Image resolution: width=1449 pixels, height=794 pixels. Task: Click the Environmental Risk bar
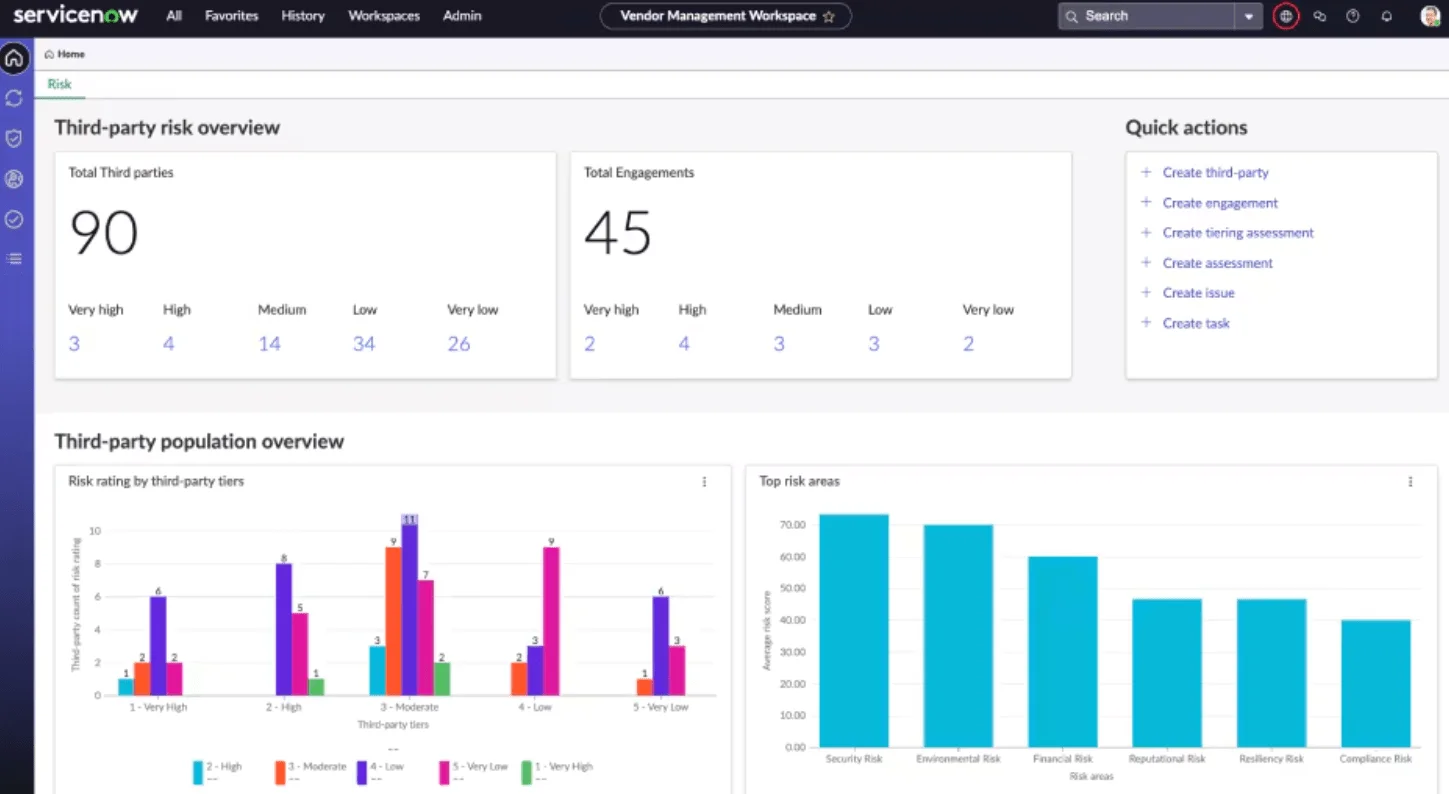coord(958,636)
